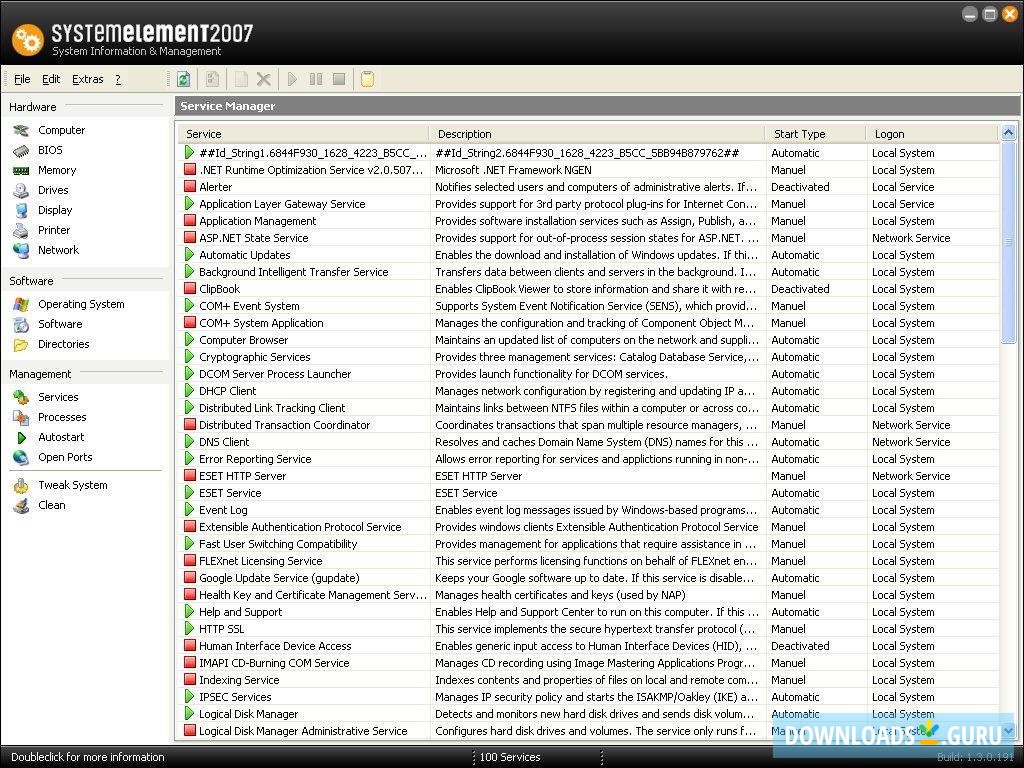Open the Edit menu
Viewport: 1024px width, 768px height.
(51, 79)
